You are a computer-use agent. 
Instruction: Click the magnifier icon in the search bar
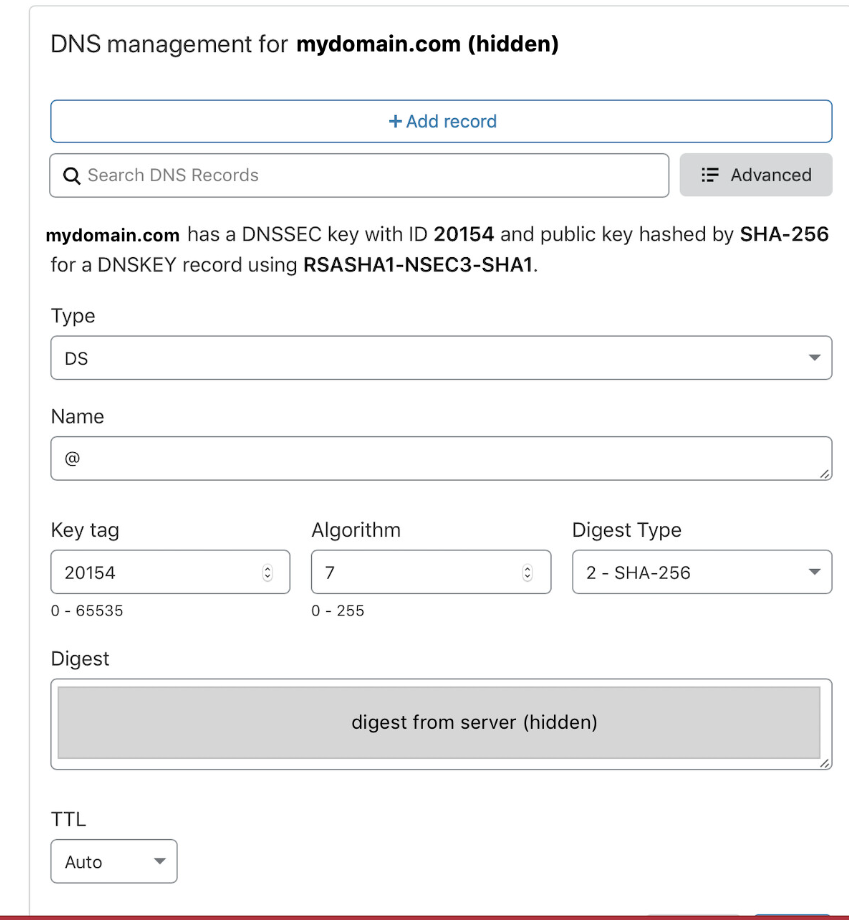click(71, 176)
